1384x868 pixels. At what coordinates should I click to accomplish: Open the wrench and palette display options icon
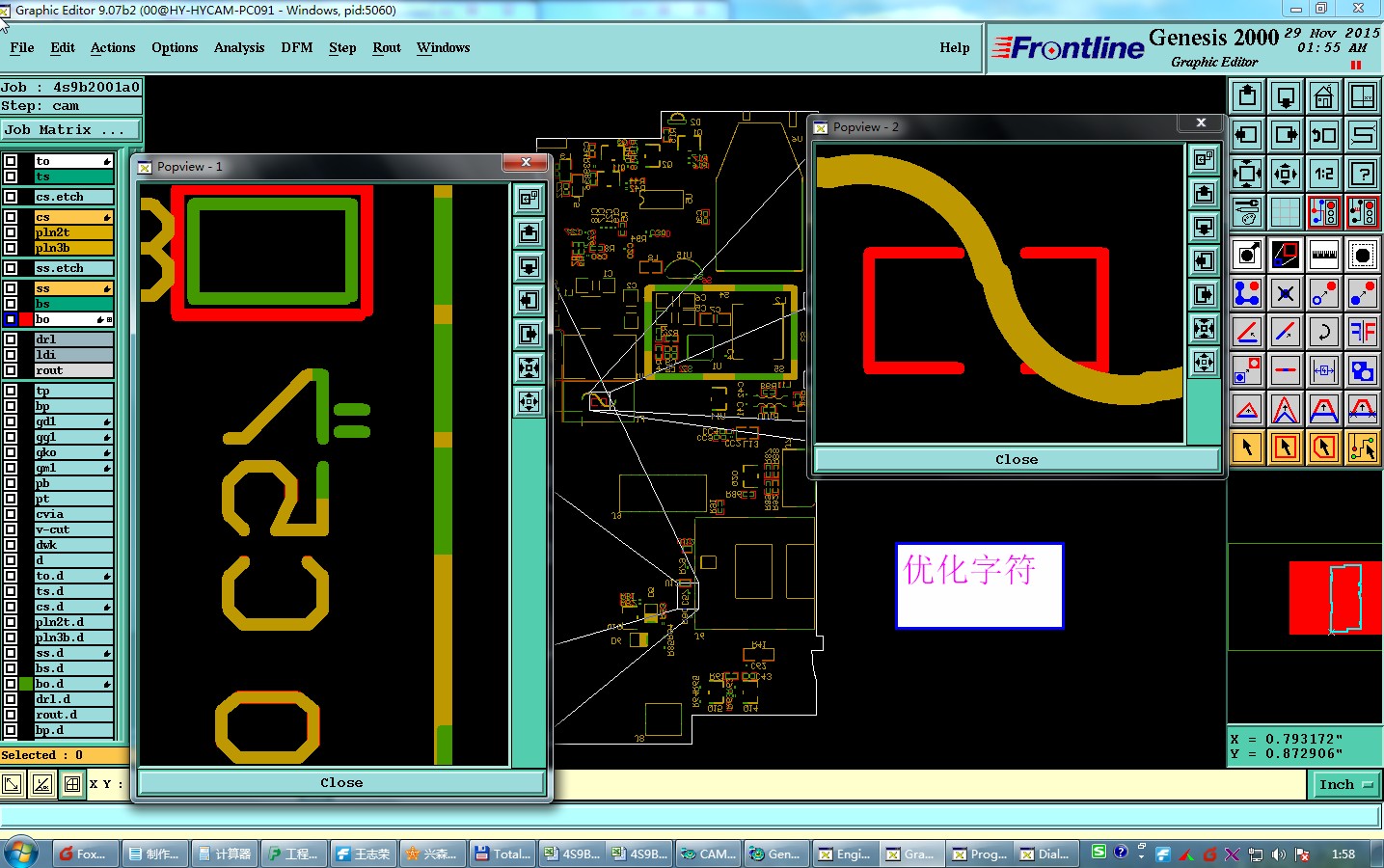pyautogui.click(x=1247, y=212)
